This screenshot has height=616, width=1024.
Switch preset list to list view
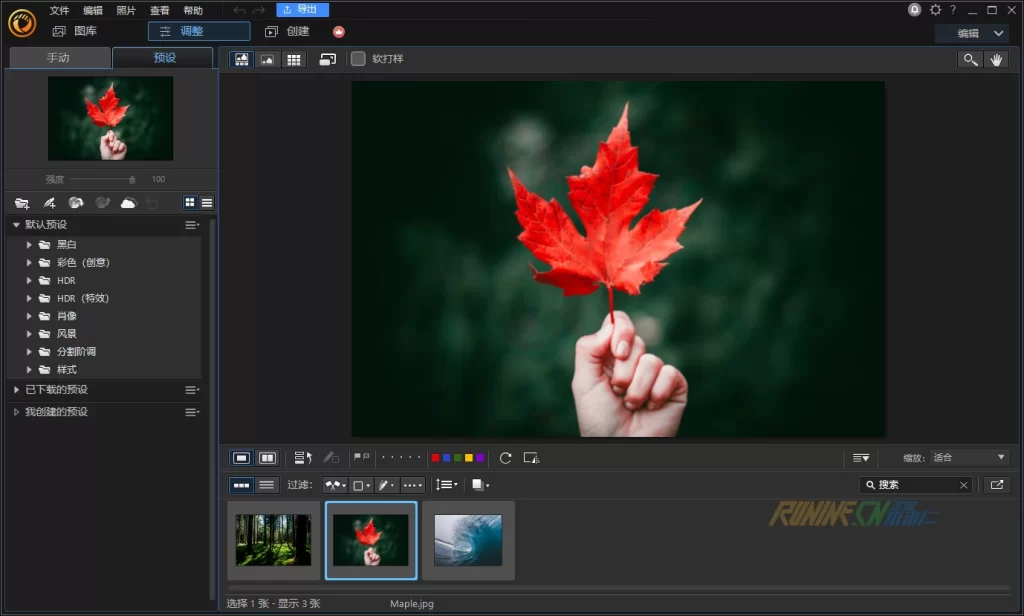tap(207, 203)
